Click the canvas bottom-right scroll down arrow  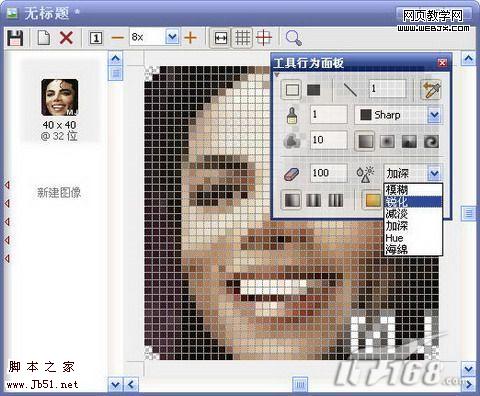(x=468, y=369)
